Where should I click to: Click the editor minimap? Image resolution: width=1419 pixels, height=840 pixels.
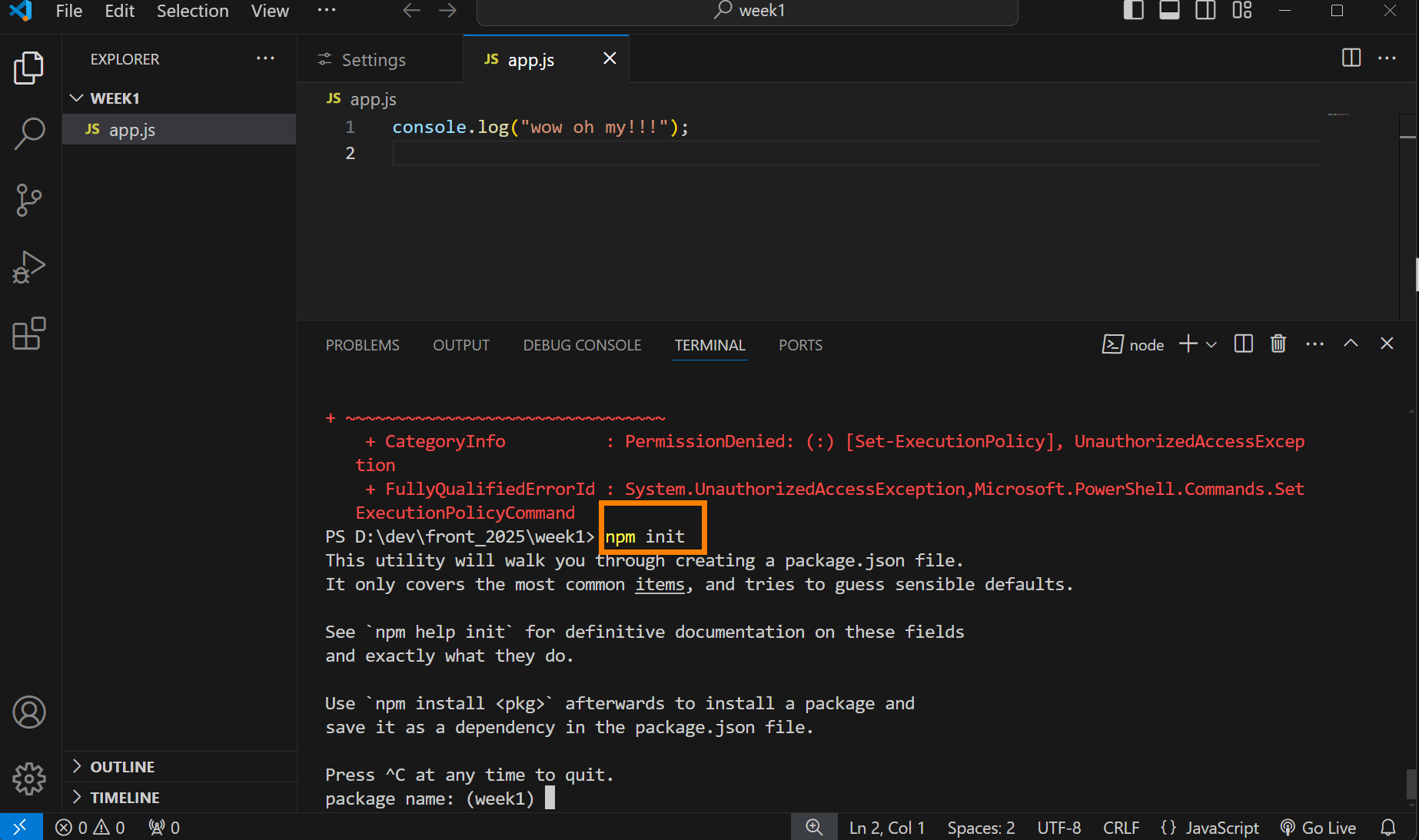click(x=1338, y=115)
